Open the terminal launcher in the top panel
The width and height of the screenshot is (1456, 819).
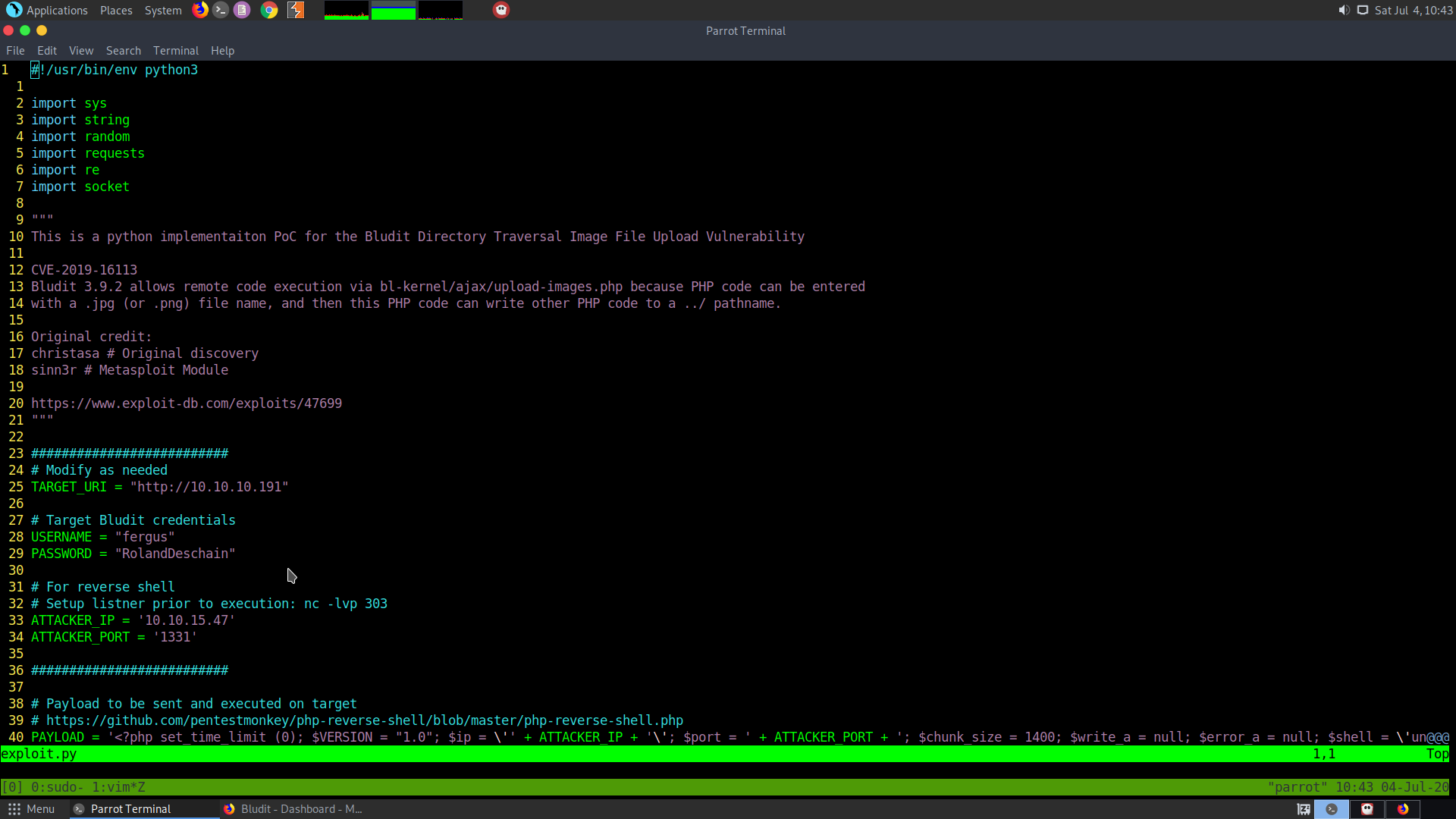(x=221, y=10)
